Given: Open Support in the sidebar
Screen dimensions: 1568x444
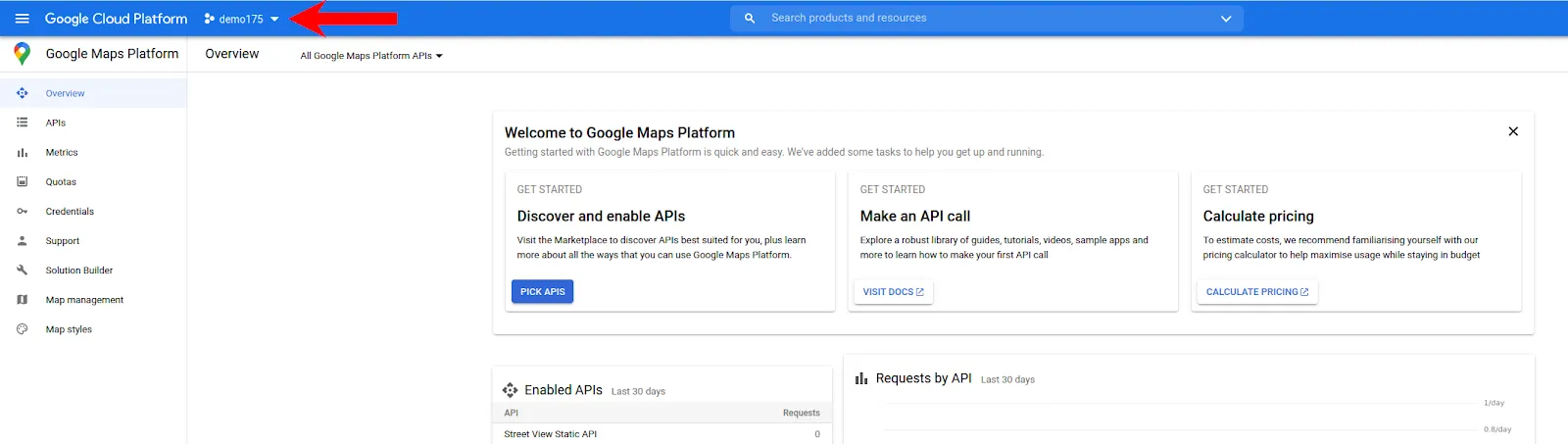Looking at the screenshot, I should click(x=93, y=240).
